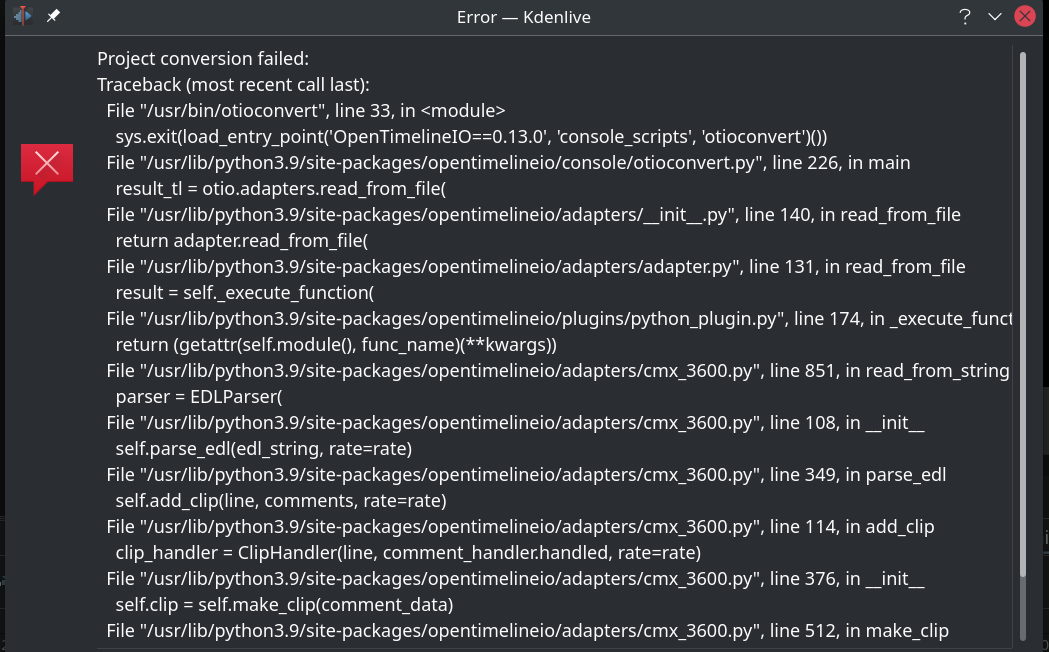Viewport: 1049px width, 652px height.
Task: Click the adapter.py line 131 entry
Action: 536,267
